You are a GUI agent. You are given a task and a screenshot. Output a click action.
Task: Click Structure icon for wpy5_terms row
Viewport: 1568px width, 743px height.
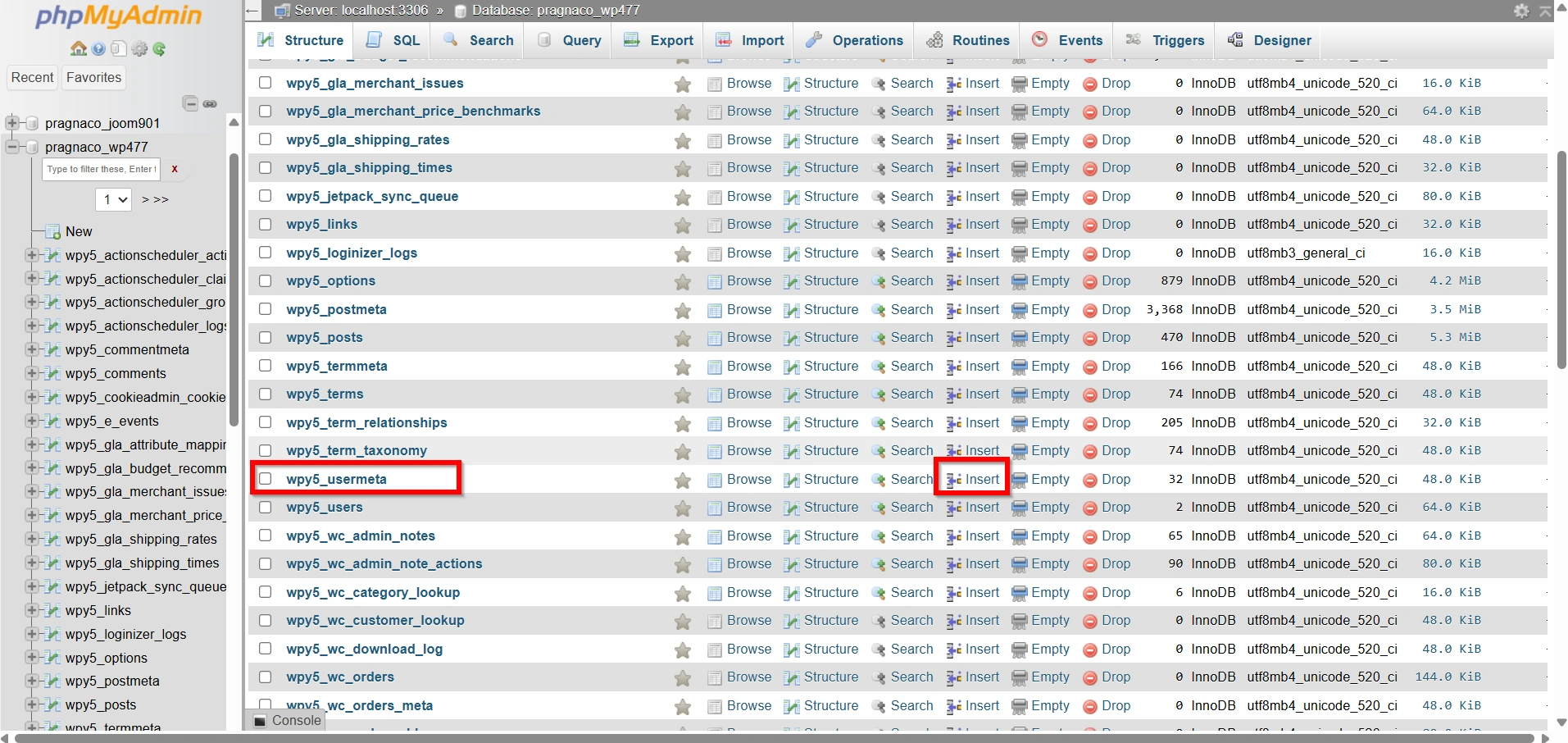click(792, 395)
